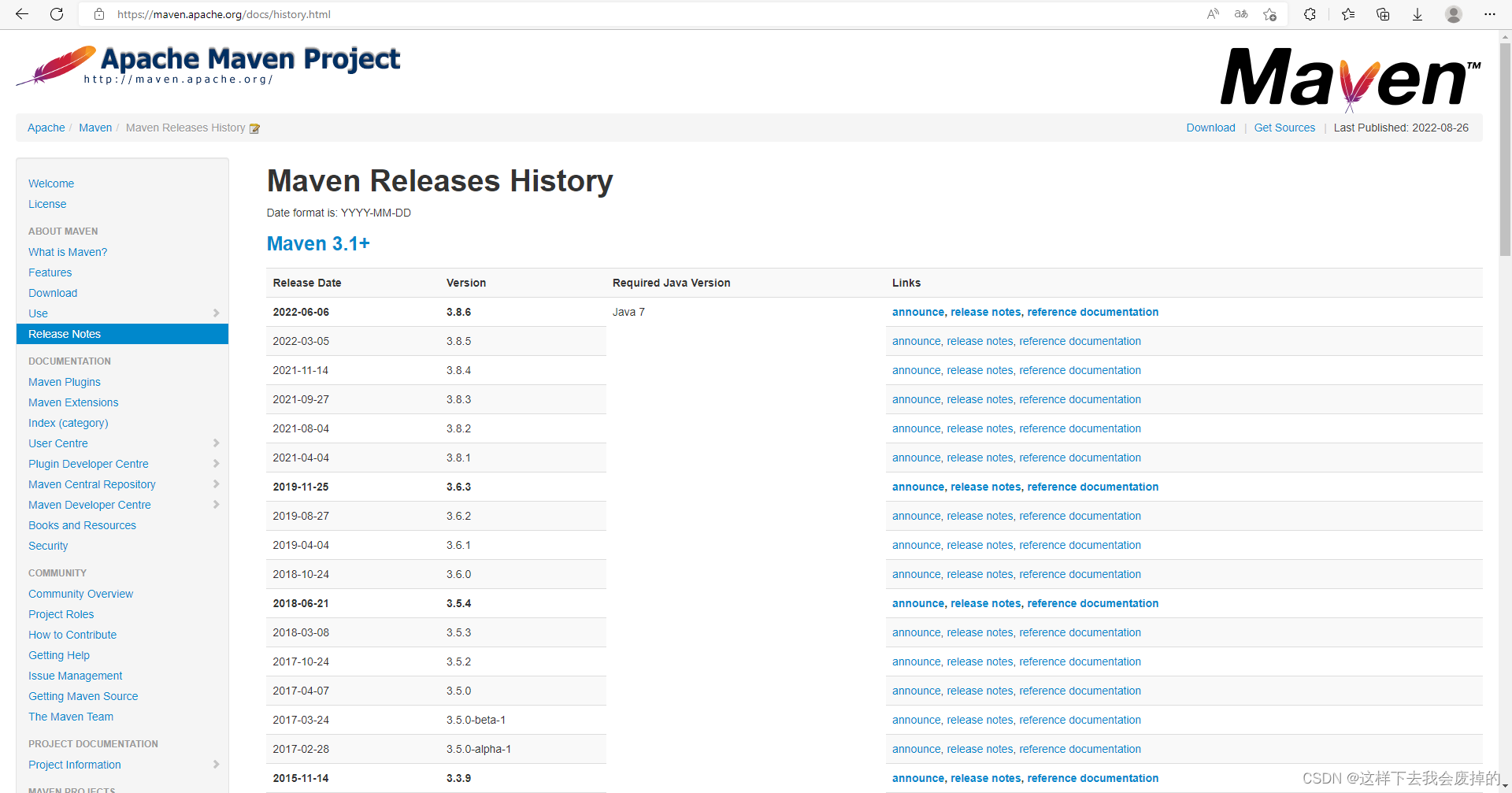Open read aloud icon in address bar
The height and width of the screenshot is (793, 1512).
point(1213,14)
